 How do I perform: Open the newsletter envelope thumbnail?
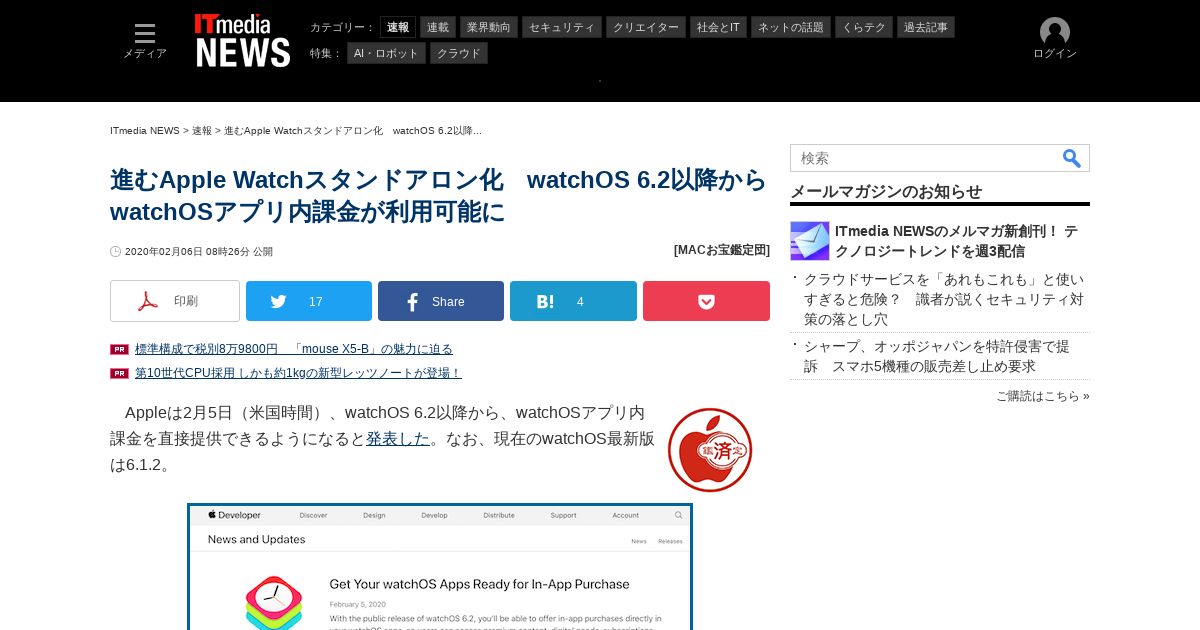pyautogui.click(x=810, y=241)
